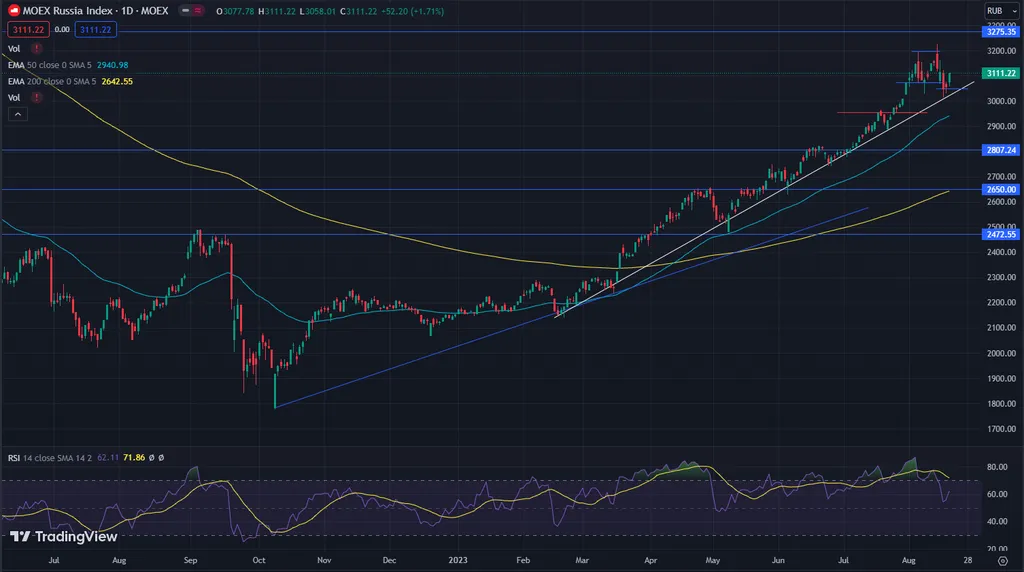This screenshot has height=572, width=1024.
Task: Click the 2472.55 horizontal line price label
Action: [999, 234]
